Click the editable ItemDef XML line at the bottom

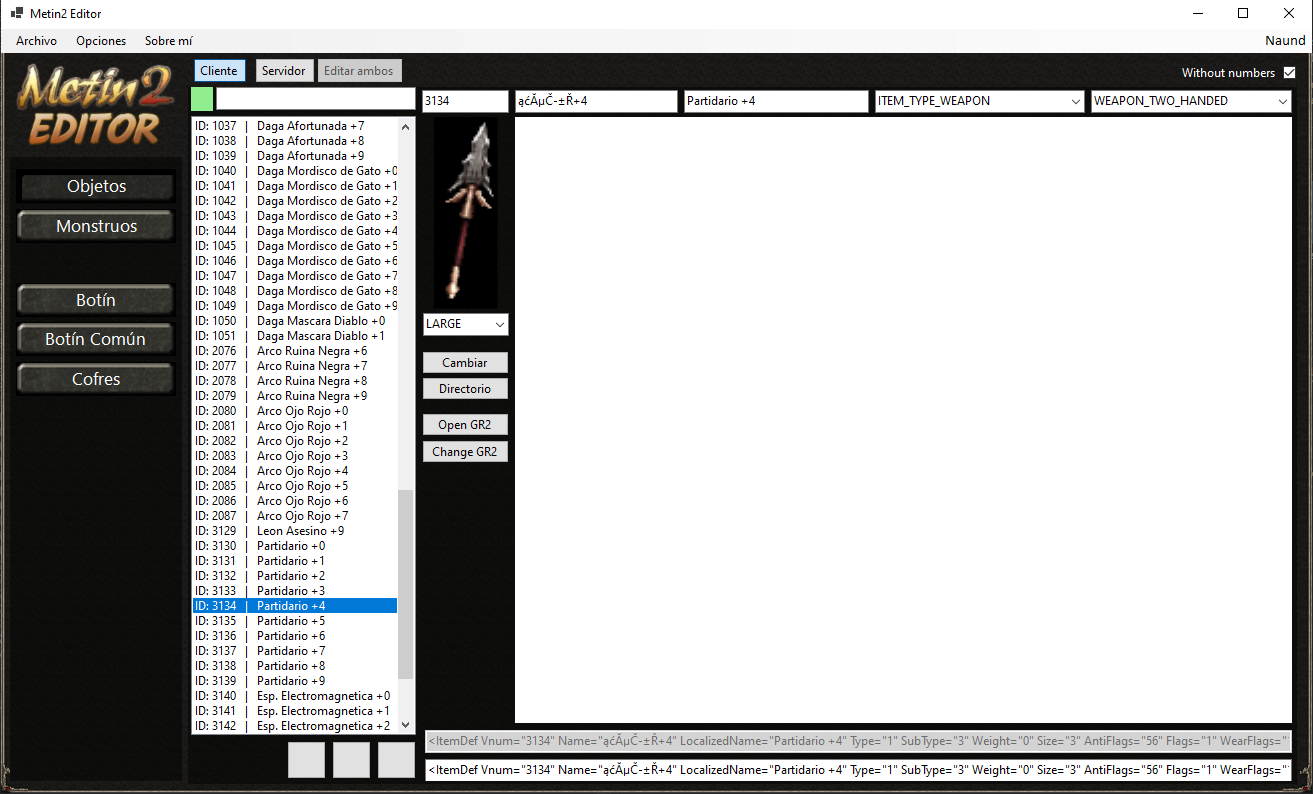point(858,770)
